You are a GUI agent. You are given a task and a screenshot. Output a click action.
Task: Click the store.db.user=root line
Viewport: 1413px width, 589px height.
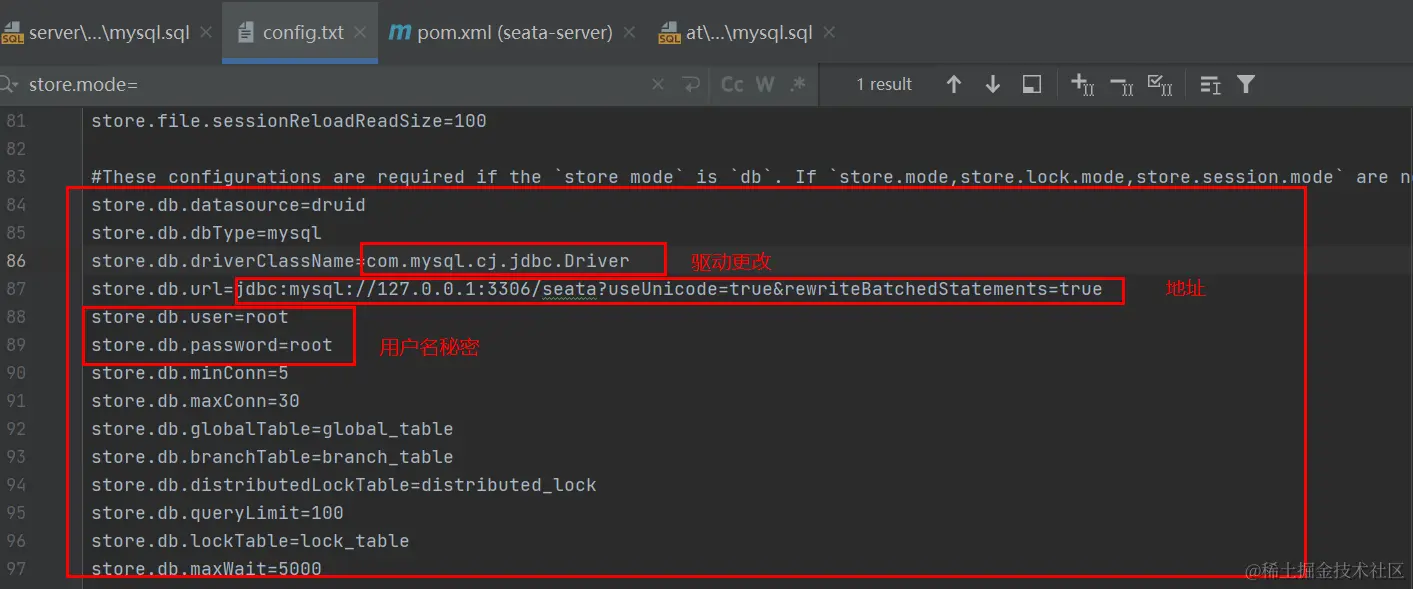[190, 317]
